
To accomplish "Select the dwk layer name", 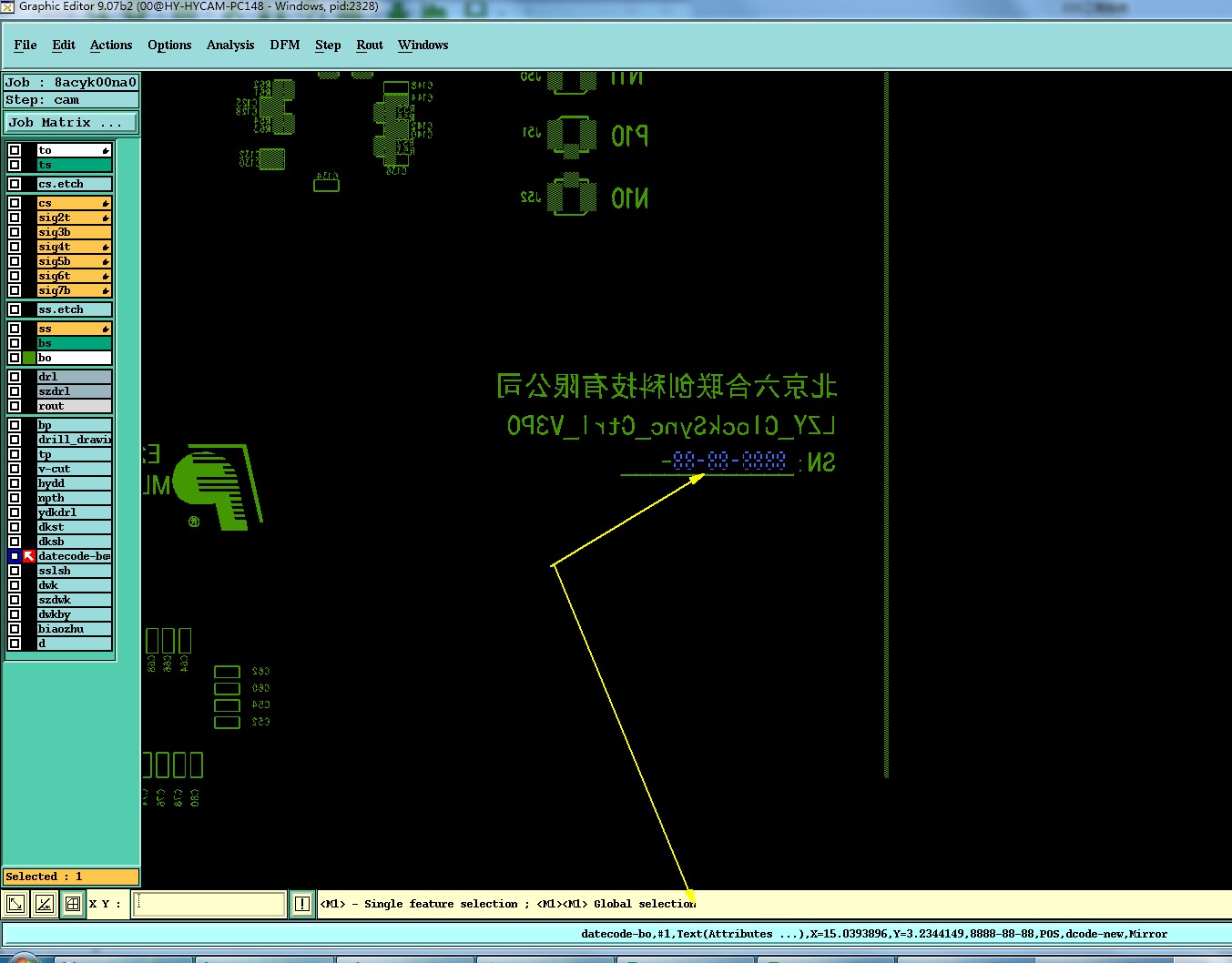I will (x=74, y=585).
